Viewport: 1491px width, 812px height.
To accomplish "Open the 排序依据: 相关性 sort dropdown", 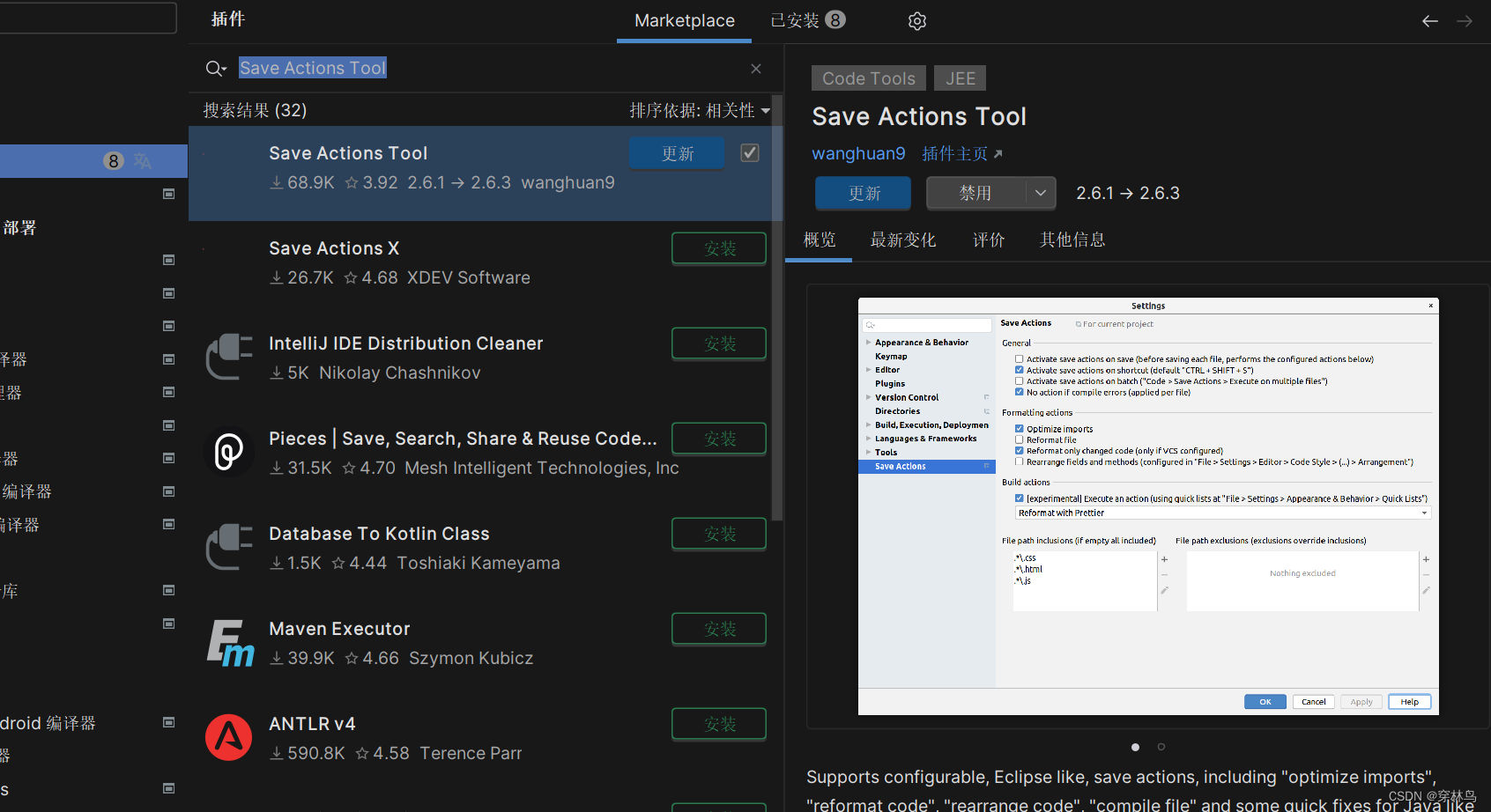I will pyautogui.click(x=700, y=110).
